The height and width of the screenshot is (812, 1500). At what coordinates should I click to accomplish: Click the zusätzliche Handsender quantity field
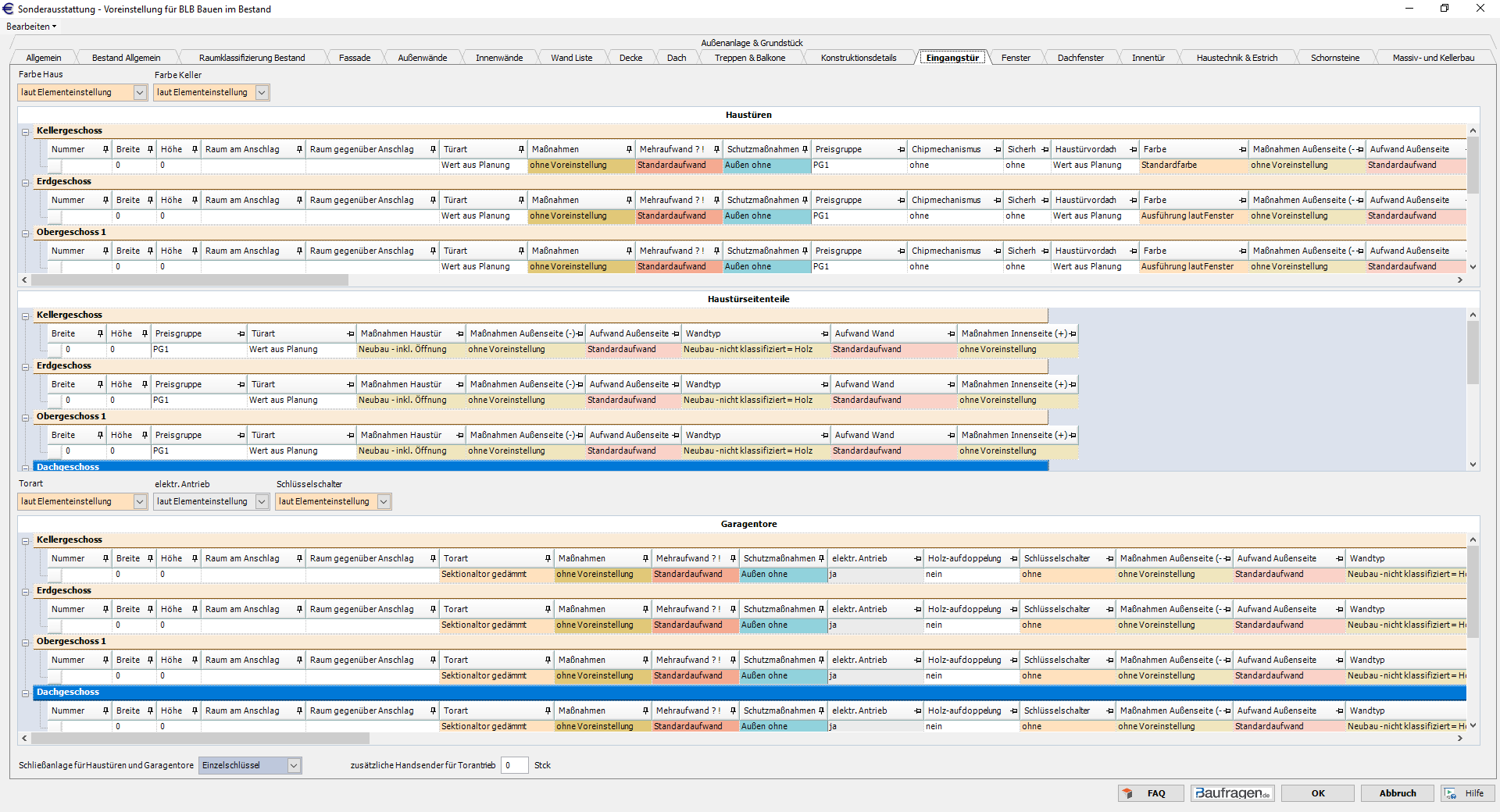(514, 766)
